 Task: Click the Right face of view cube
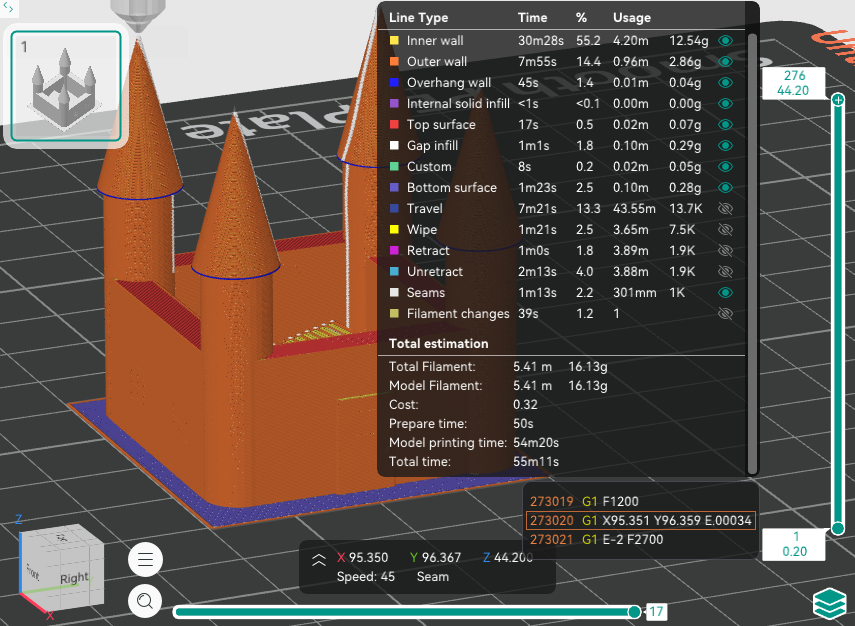click(x=74, y=577)
